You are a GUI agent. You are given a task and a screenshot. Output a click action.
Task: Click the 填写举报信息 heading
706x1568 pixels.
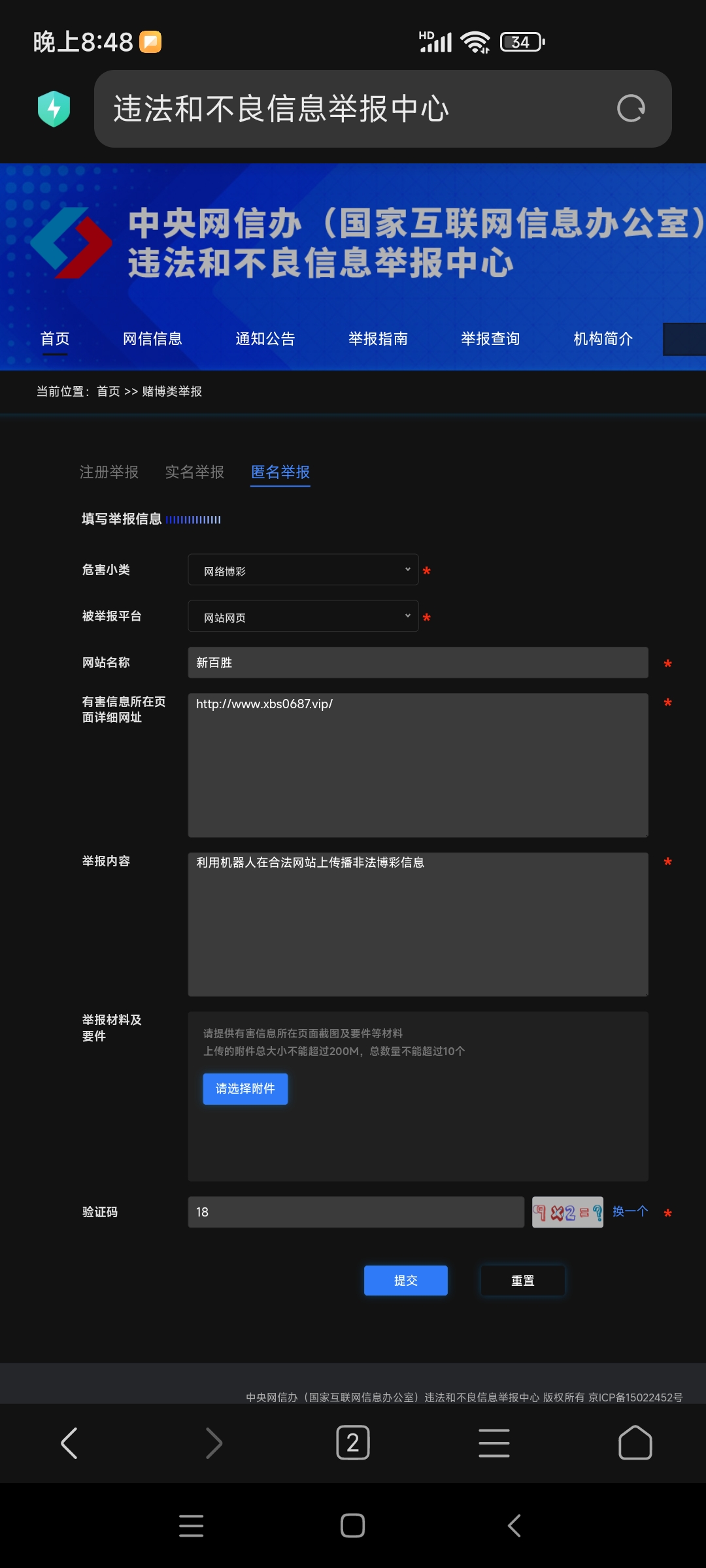pyautogui.click(x=122, y=519)
